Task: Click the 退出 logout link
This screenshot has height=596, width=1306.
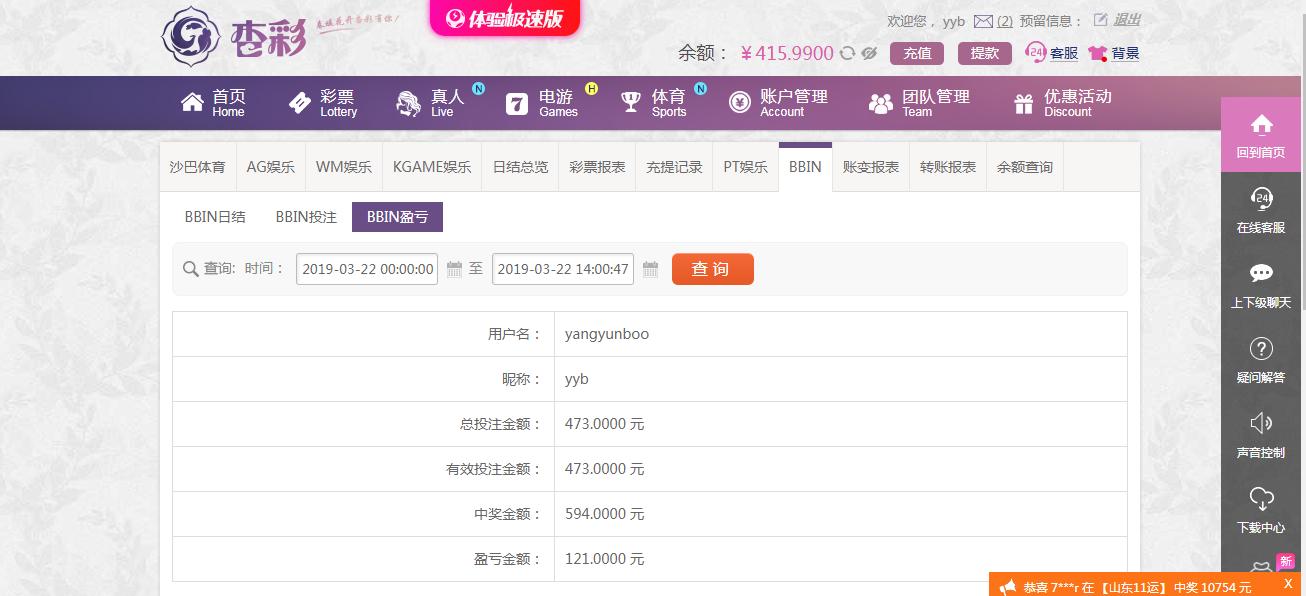Action: 1127,20
